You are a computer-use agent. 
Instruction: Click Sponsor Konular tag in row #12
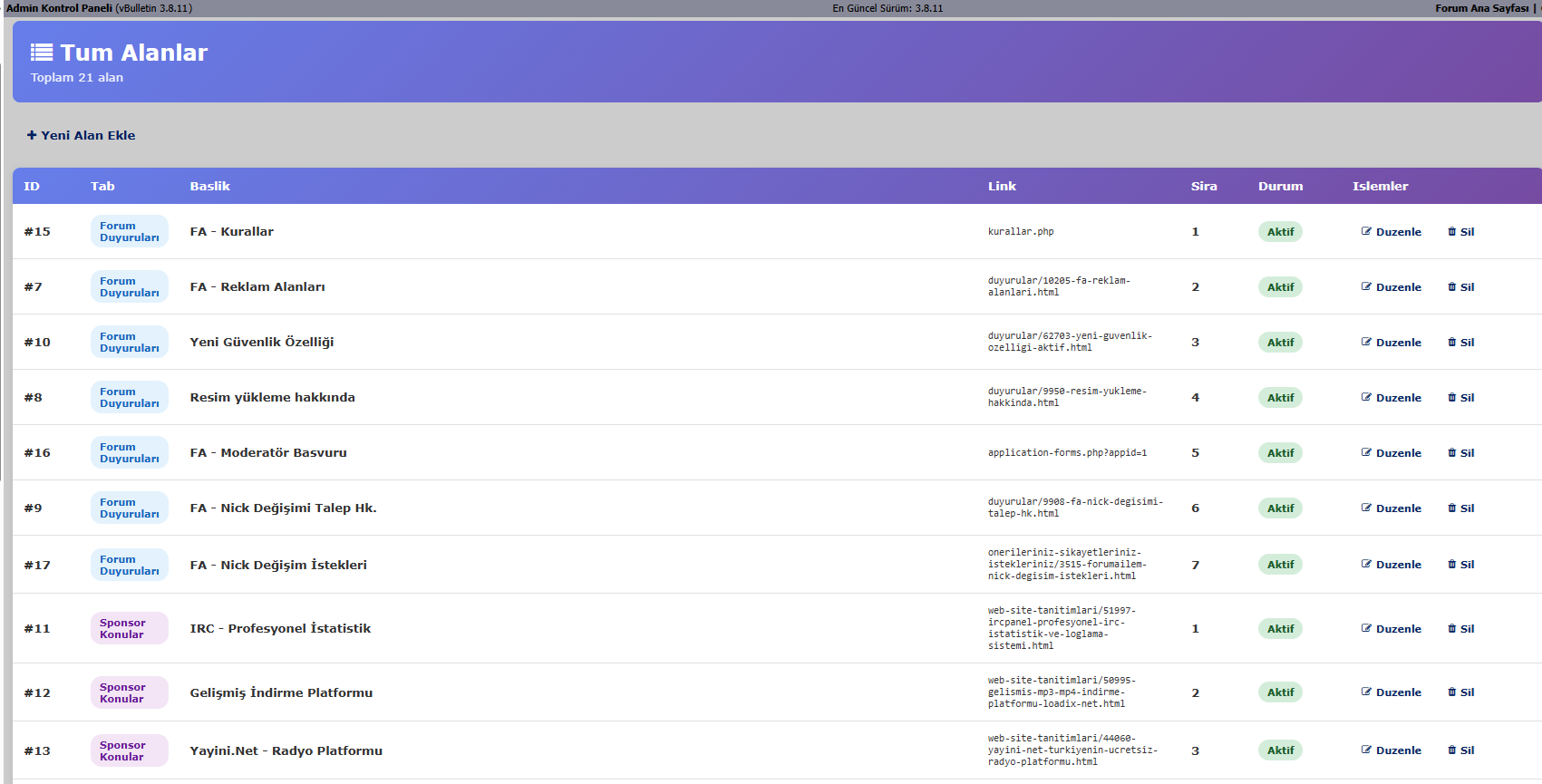[x=130, y=692]
